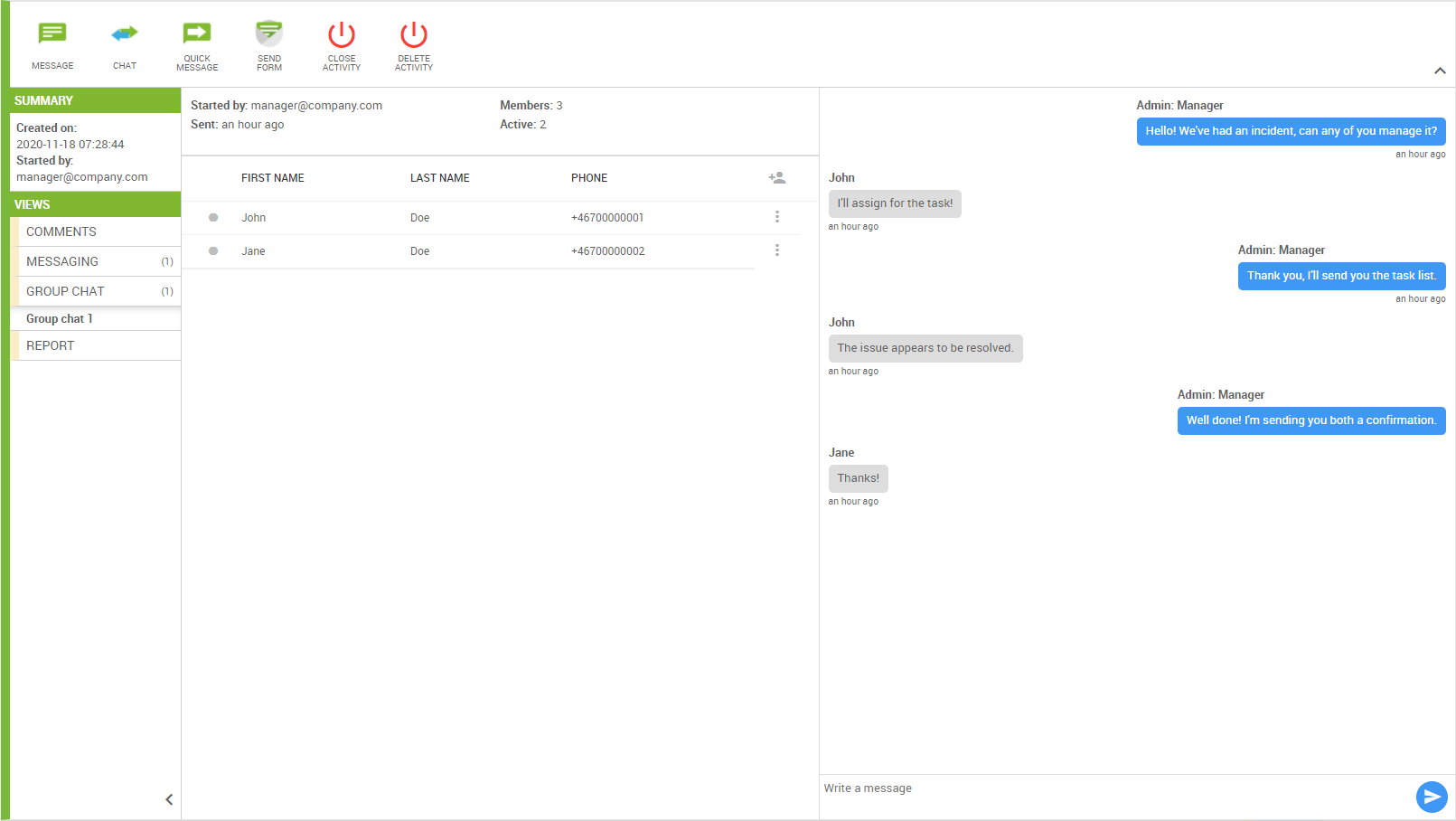Start a Chat from the toolbar

125,33
